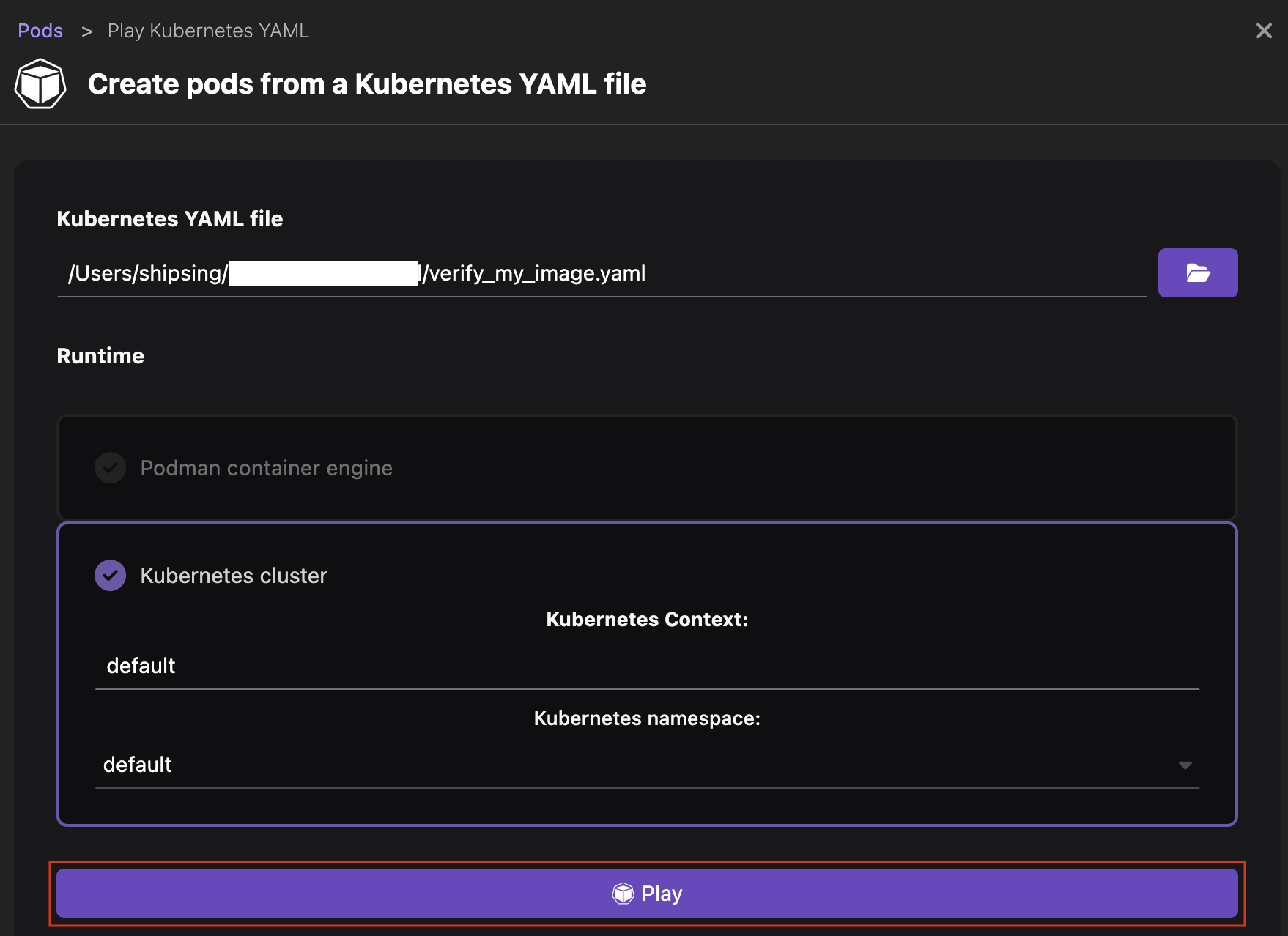1288x936 pixels.
Task: Click the grayed checkmark beside Podman container engine
Action: [x=110, y=467]
